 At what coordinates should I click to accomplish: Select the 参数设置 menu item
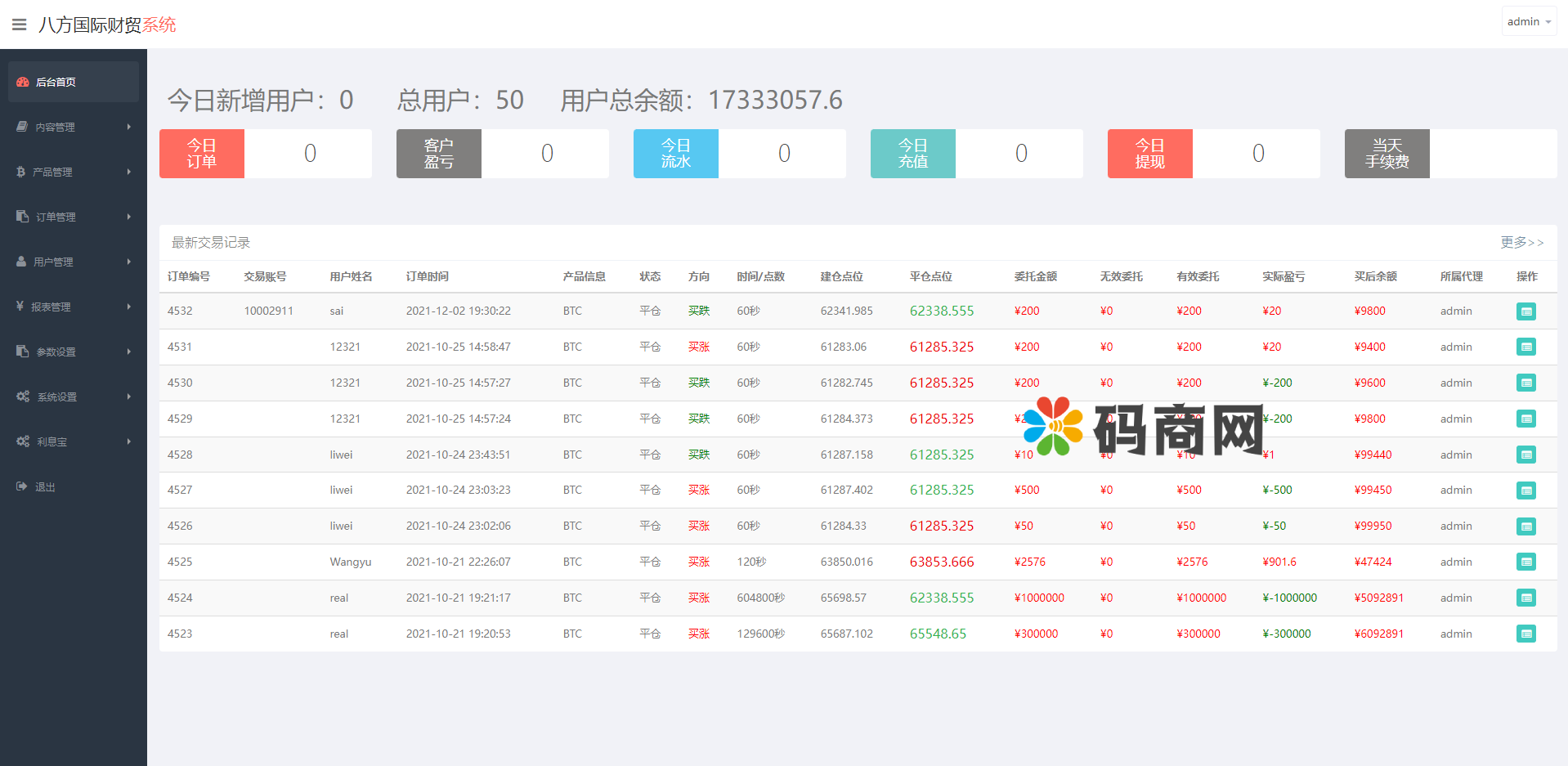pyautogui.click(x=56, y=352)
